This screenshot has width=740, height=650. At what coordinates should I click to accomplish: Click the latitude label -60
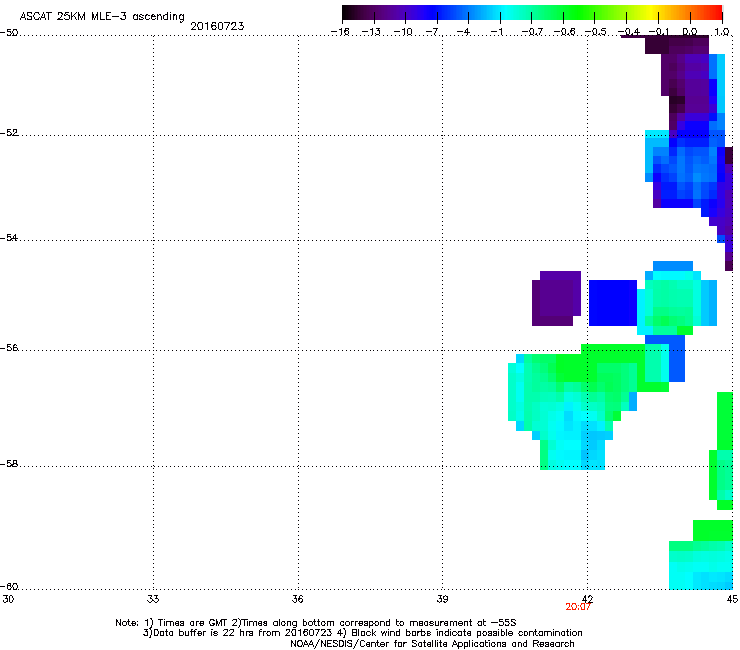pos(9,587)
